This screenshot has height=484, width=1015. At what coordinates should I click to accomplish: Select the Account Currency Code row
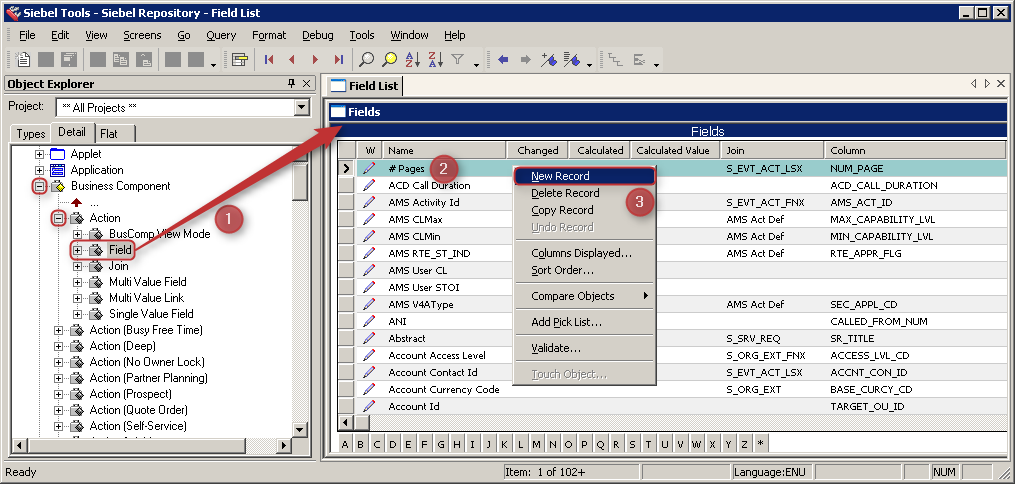pos(672,390)
